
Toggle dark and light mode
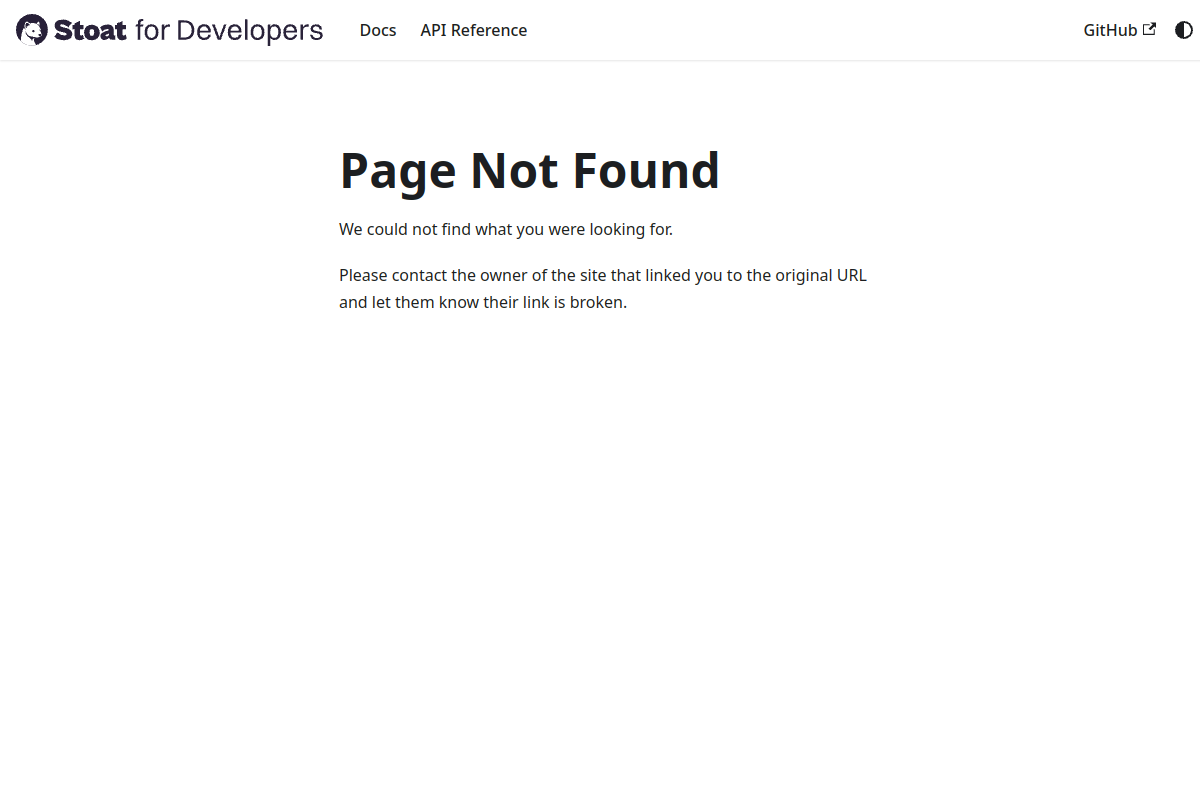pos(1184,30)
